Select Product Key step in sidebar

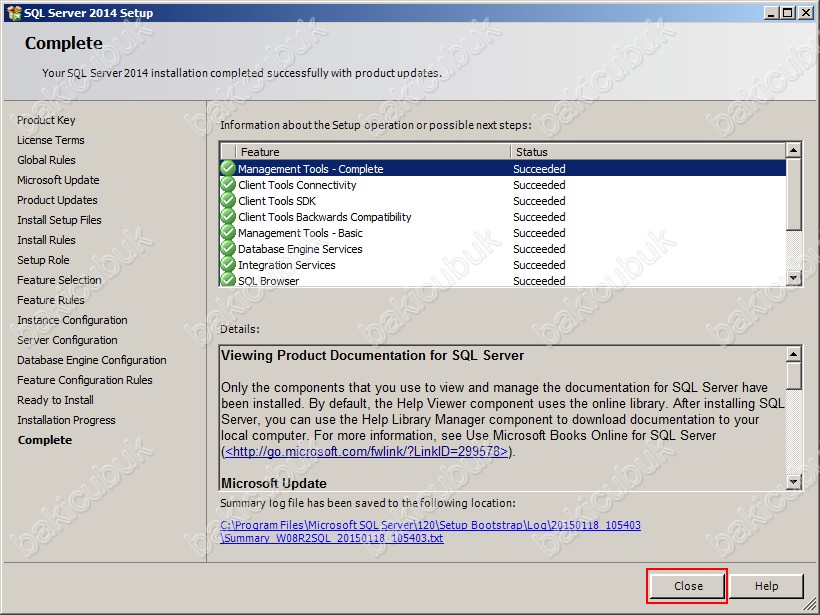coord(46,120)
